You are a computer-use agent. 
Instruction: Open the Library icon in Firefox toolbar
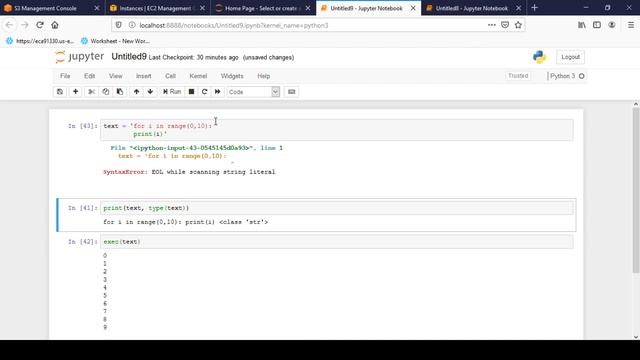click(582, 25)
